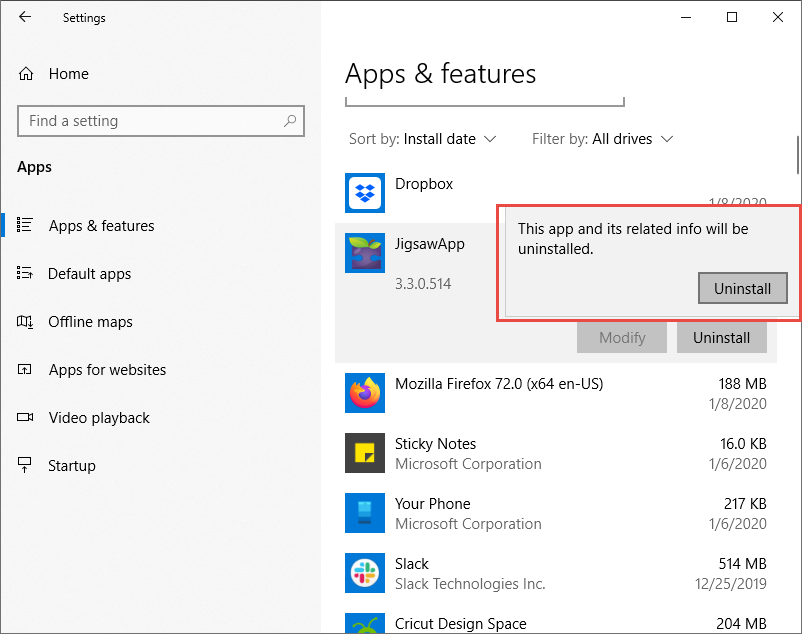Select the Your Phone app icon

(365, 513)
